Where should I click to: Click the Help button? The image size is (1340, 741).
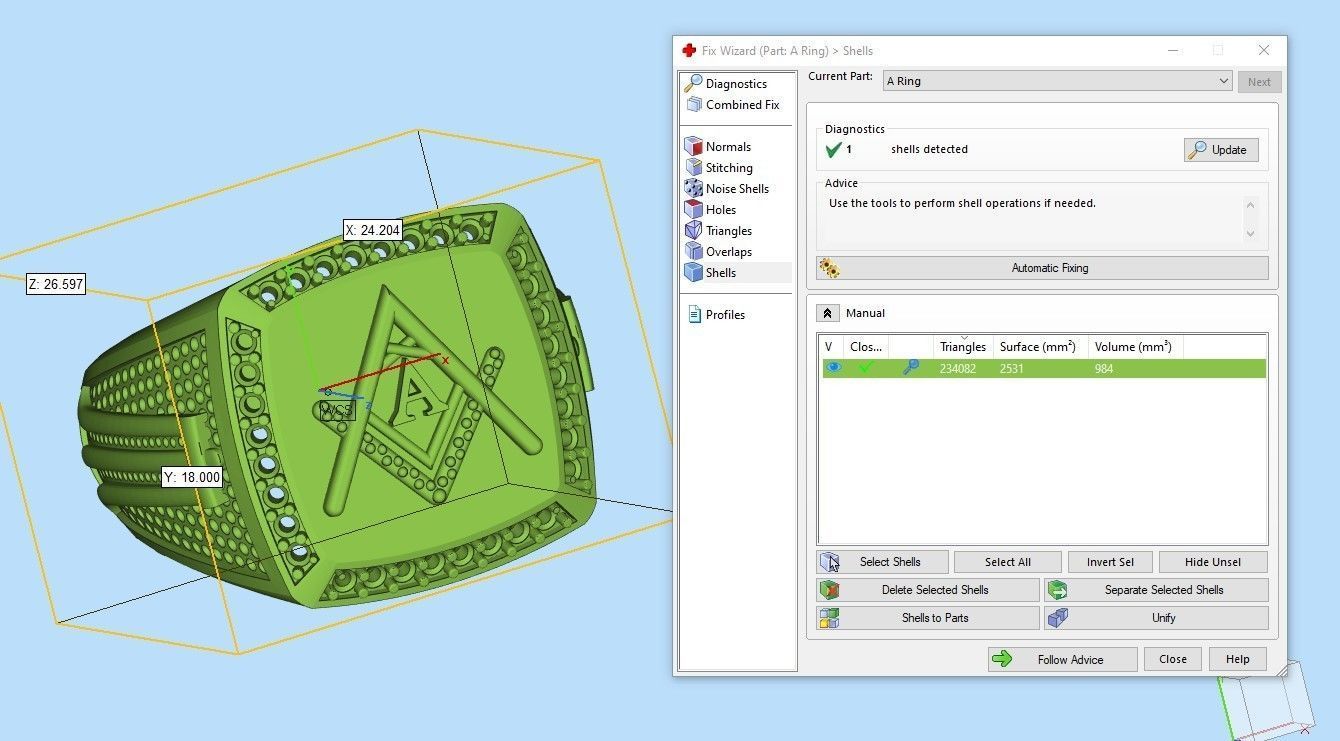point(1237,659)
